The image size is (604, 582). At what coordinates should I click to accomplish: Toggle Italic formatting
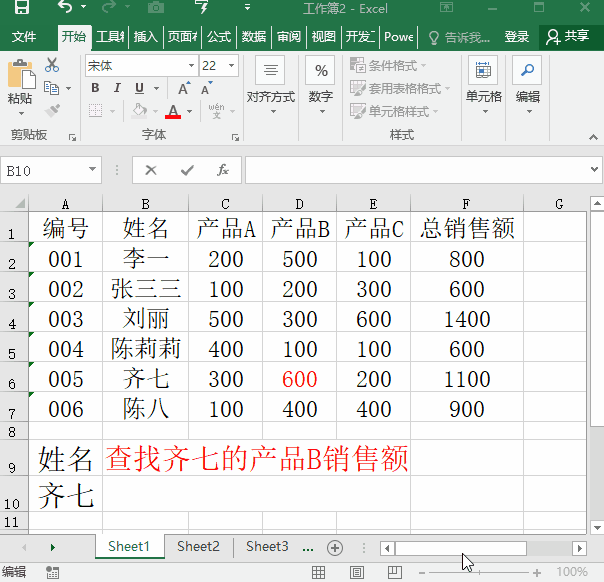[117, 88]
